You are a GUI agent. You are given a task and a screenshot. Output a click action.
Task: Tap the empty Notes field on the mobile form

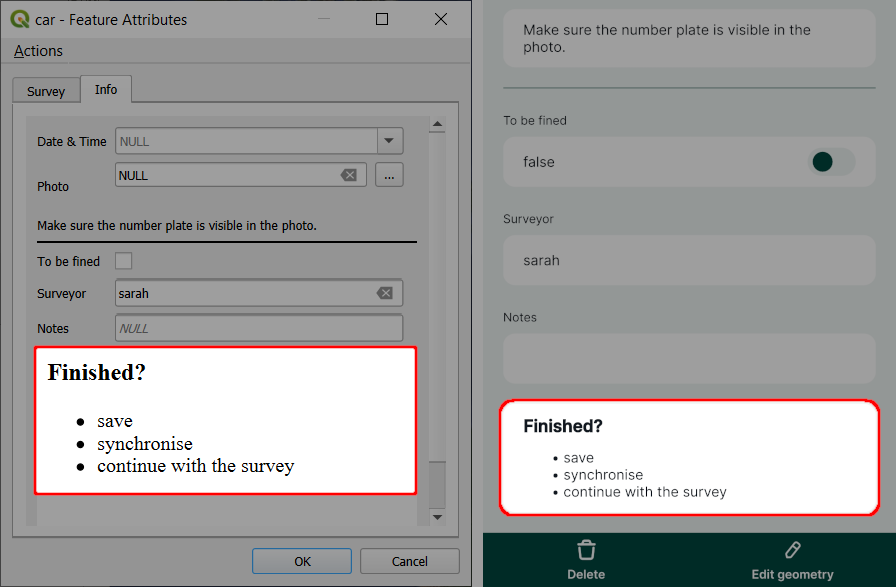point(688,358)
